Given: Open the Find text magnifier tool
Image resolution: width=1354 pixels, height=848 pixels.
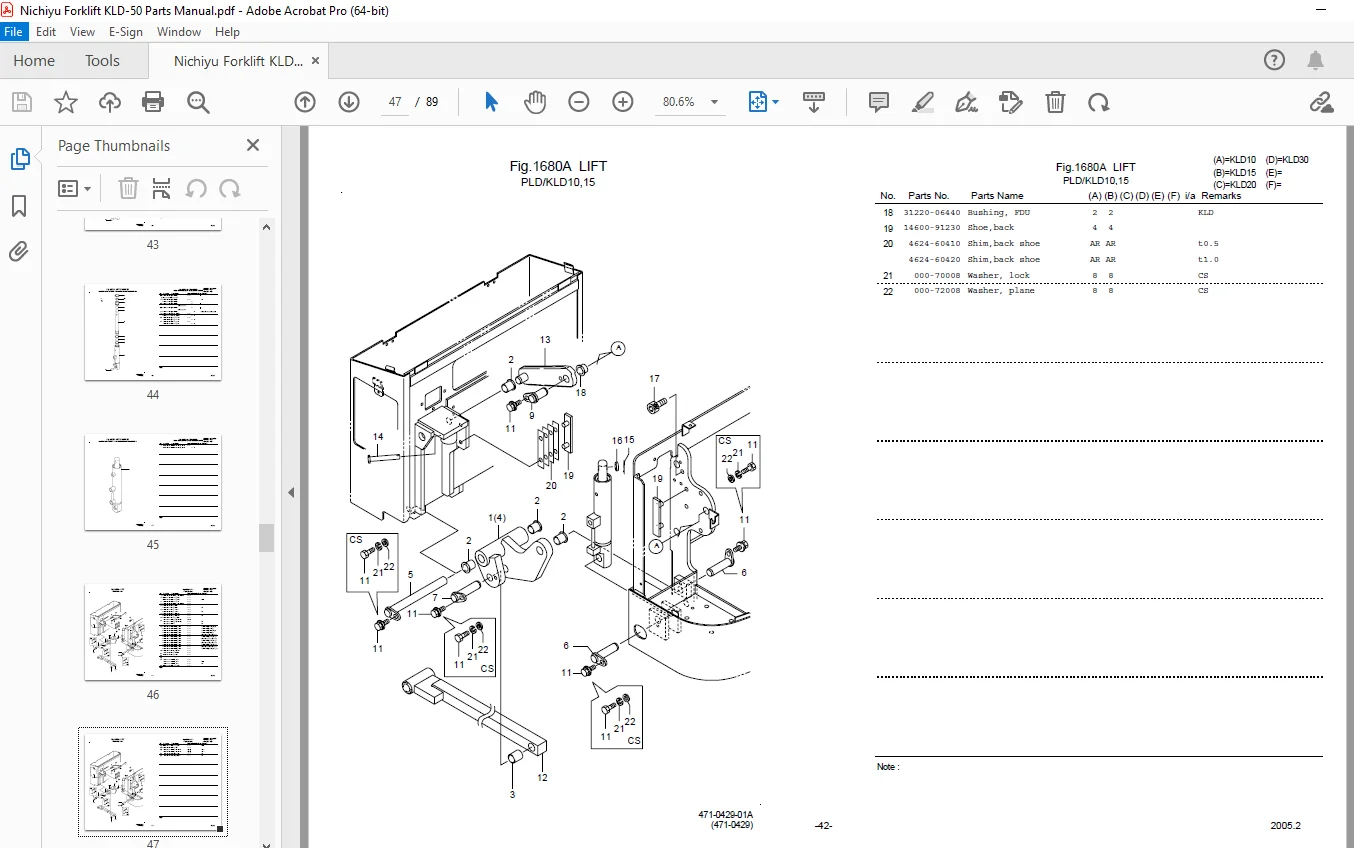Looking at the screenshot, I should click(198, 102).
